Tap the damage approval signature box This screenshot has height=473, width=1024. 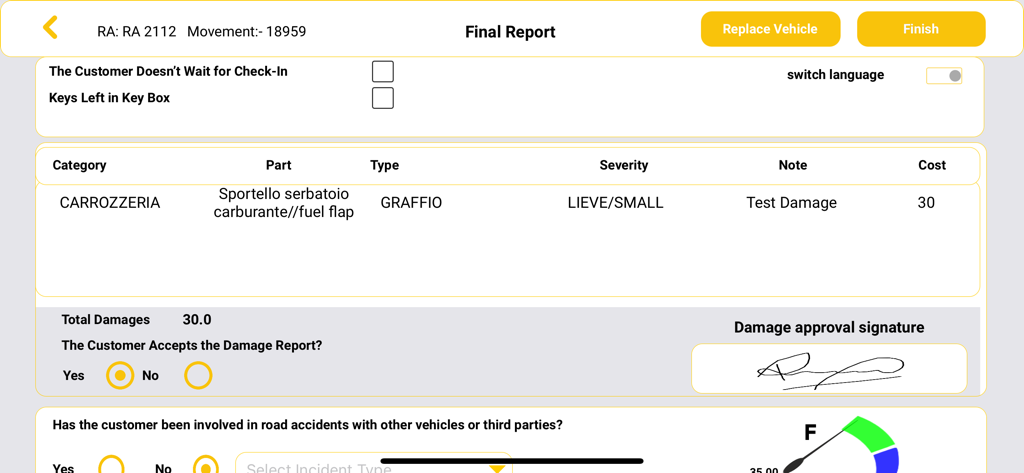[x=828, y=369]
